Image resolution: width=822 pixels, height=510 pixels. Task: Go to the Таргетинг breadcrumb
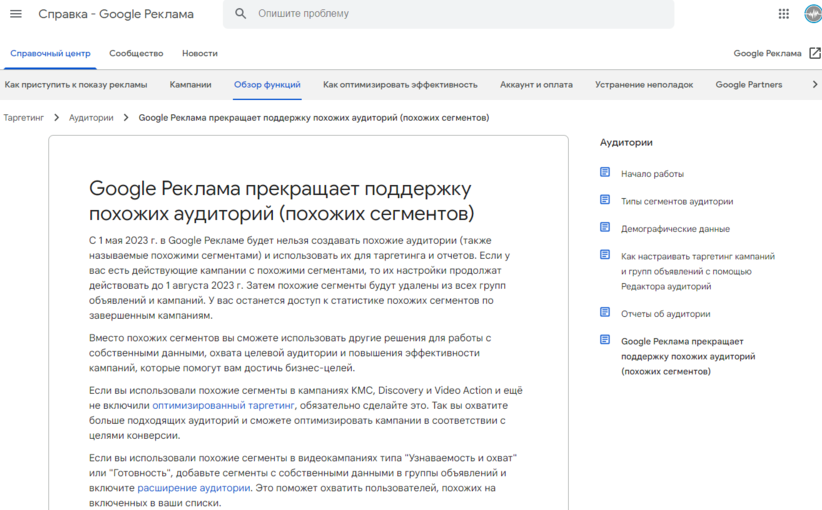coord(24,117)
